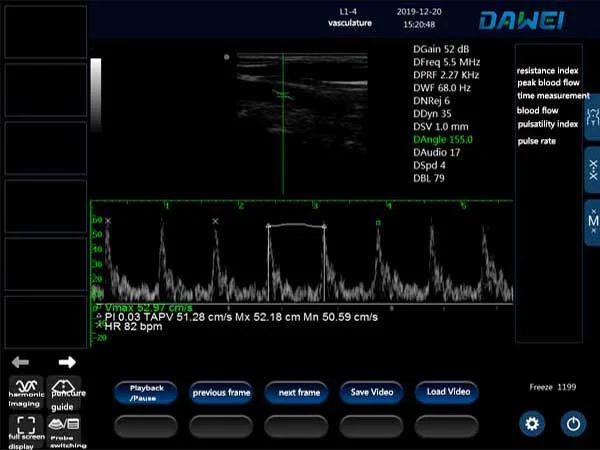Select the resistance index measurement

coord(547,71)
